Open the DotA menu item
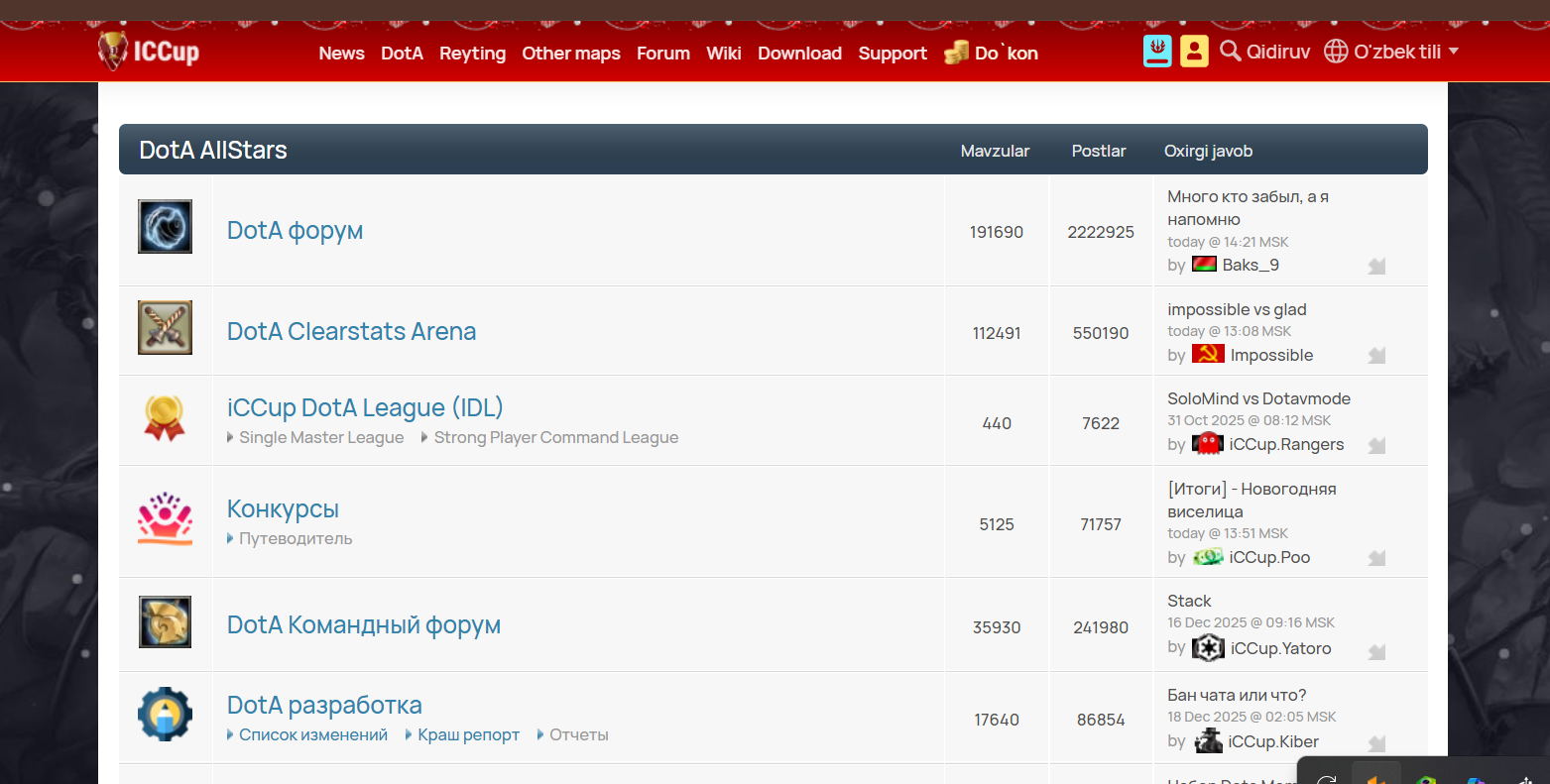This screenshot has height=784, width=1550. tap(403, 54)
